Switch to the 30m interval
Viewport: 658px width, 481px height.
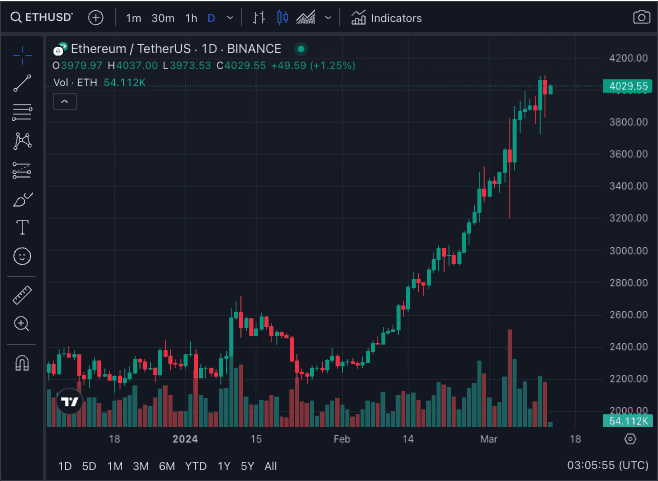point(163,18)
